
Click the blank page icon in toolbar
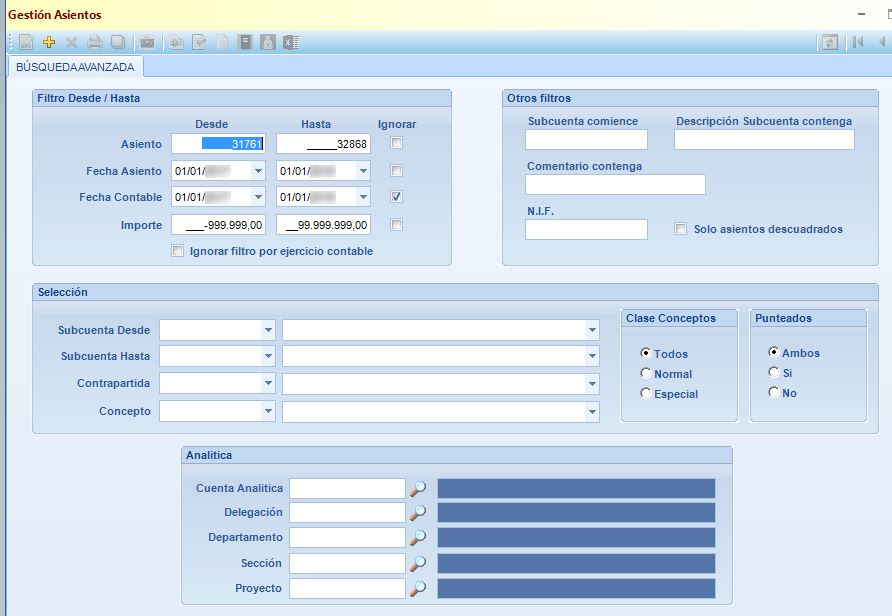[x=222, y=42]
